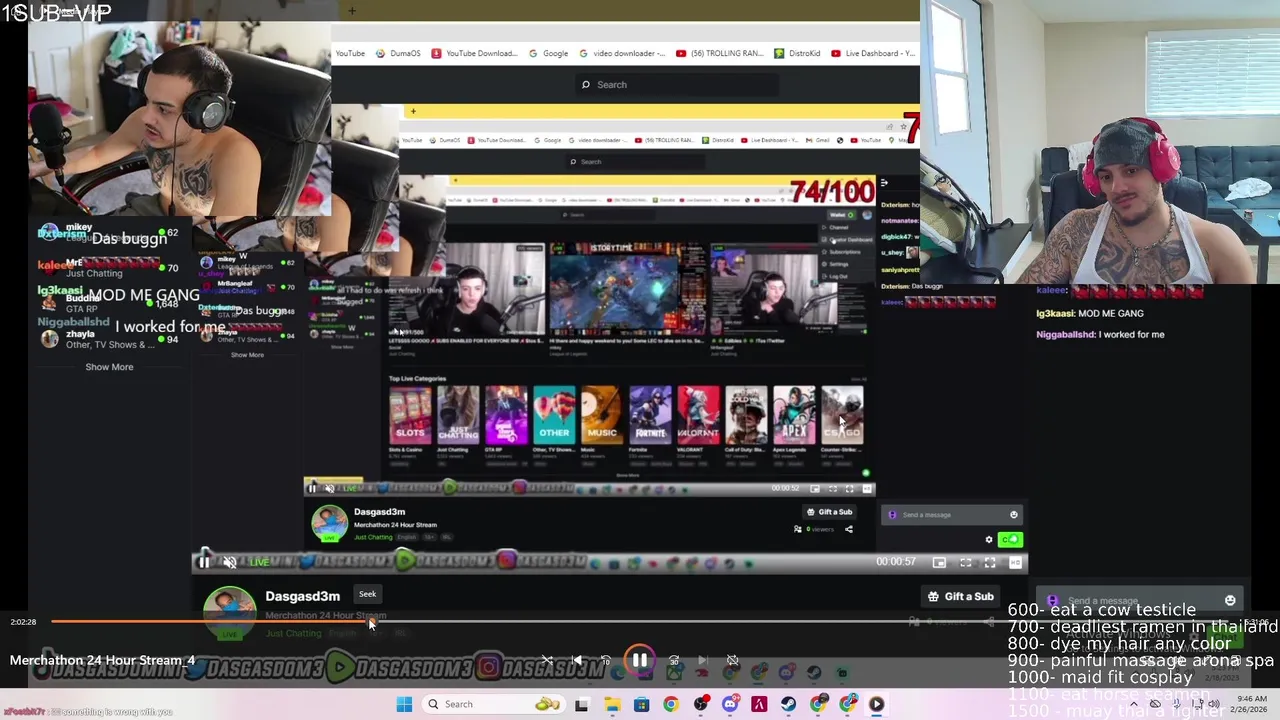Skip backward in the media player
Image resolution: width=1280 pixels, height=720 pixels.
[606, 660]
